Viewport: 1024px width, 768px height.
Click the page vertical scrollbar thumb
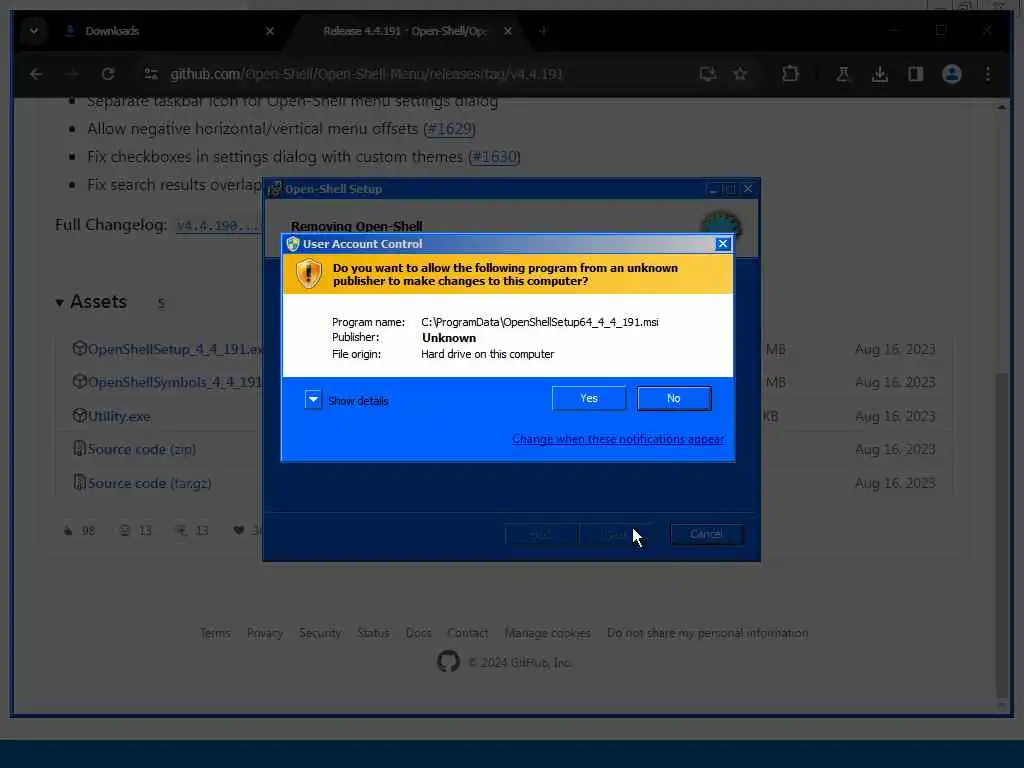(1002, 534)
